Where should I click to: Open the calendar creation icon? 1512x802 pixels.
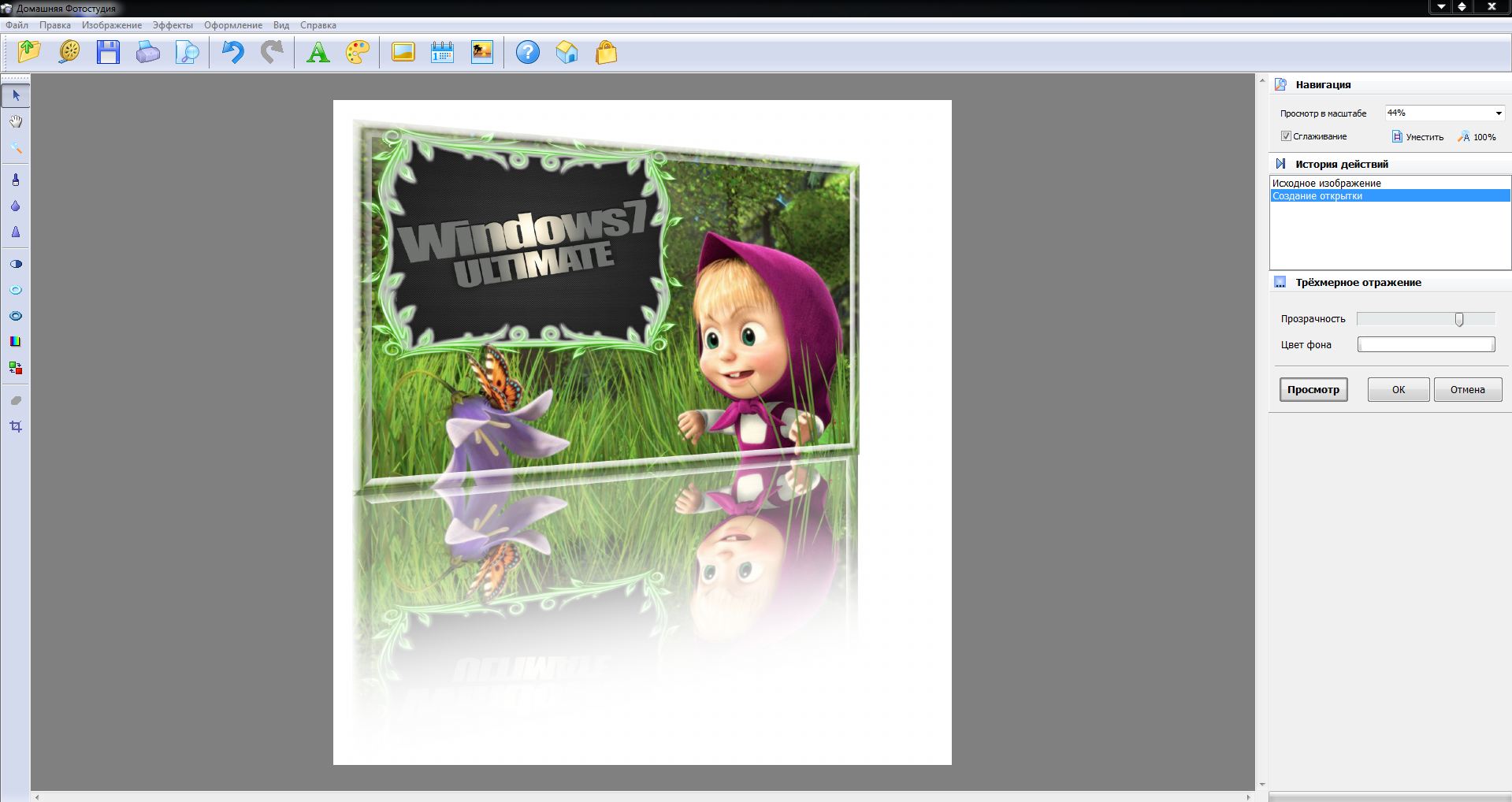pos(442,53)
